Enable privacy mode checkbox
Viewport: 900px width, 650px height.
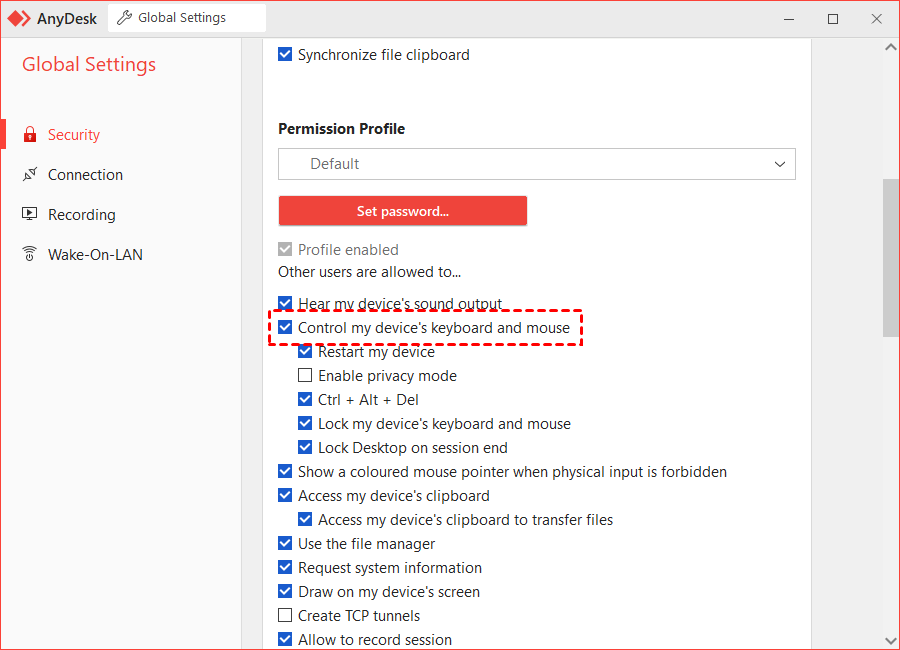pyautogui.click(x=305, y=376)
